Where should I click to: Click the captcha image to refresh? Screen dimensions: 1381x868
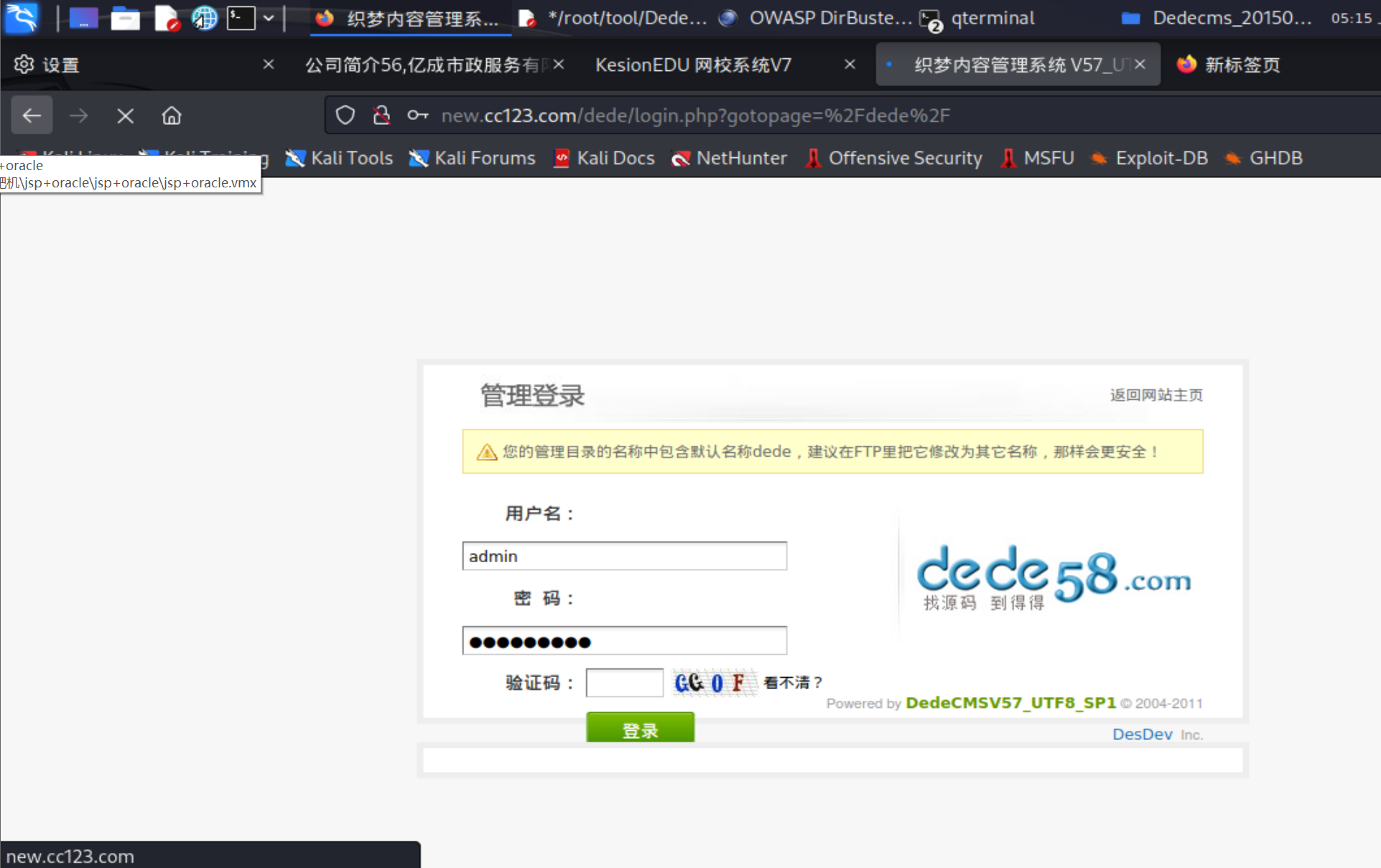[715, 682]
